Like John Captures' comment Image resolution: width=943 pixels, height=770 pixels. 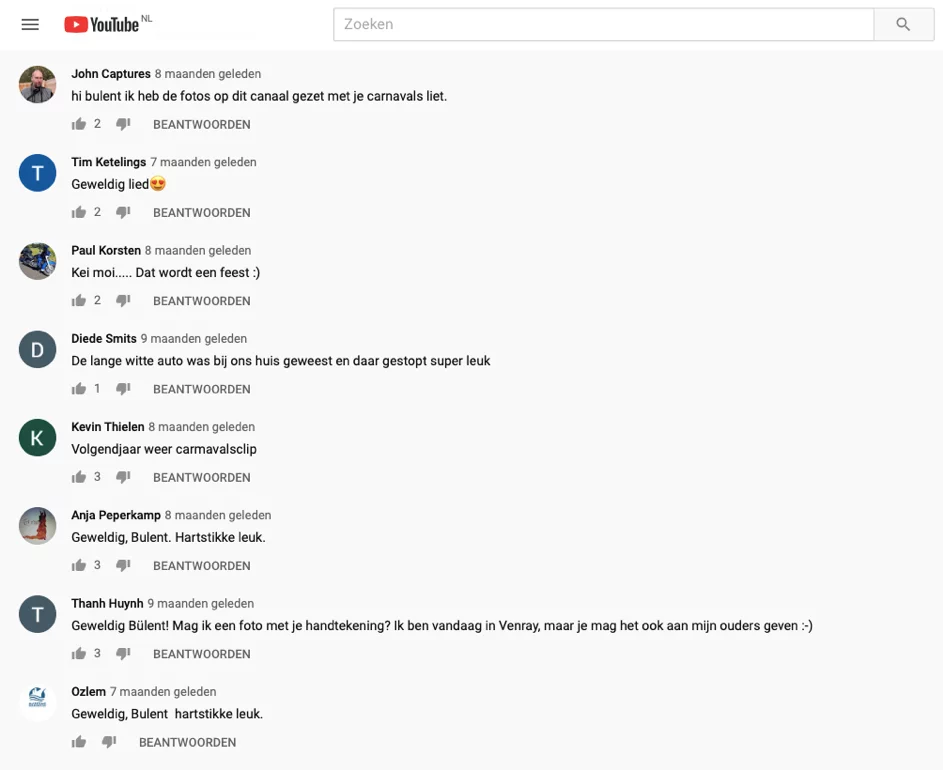(79, 125)
